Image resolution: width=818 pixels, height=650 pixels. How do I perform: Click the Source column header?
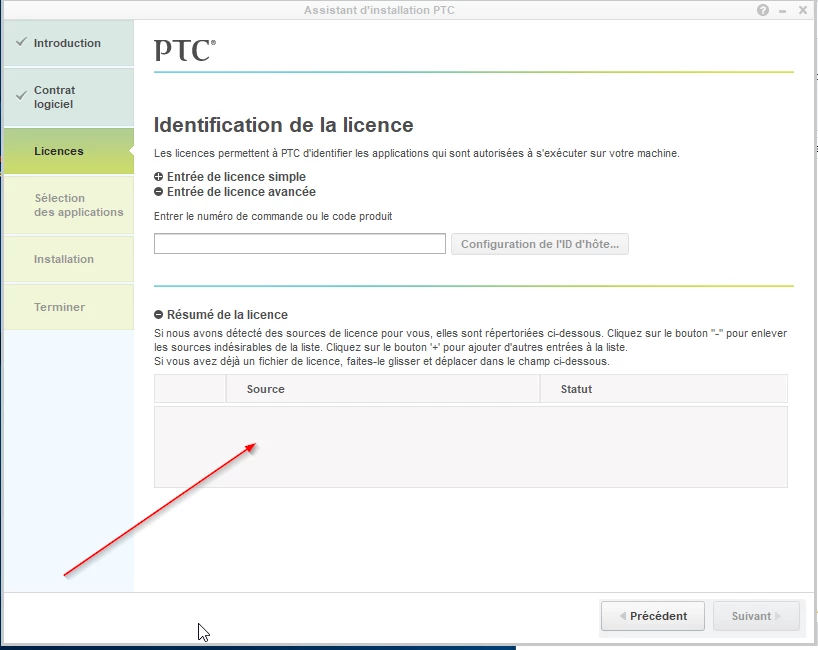382,389
